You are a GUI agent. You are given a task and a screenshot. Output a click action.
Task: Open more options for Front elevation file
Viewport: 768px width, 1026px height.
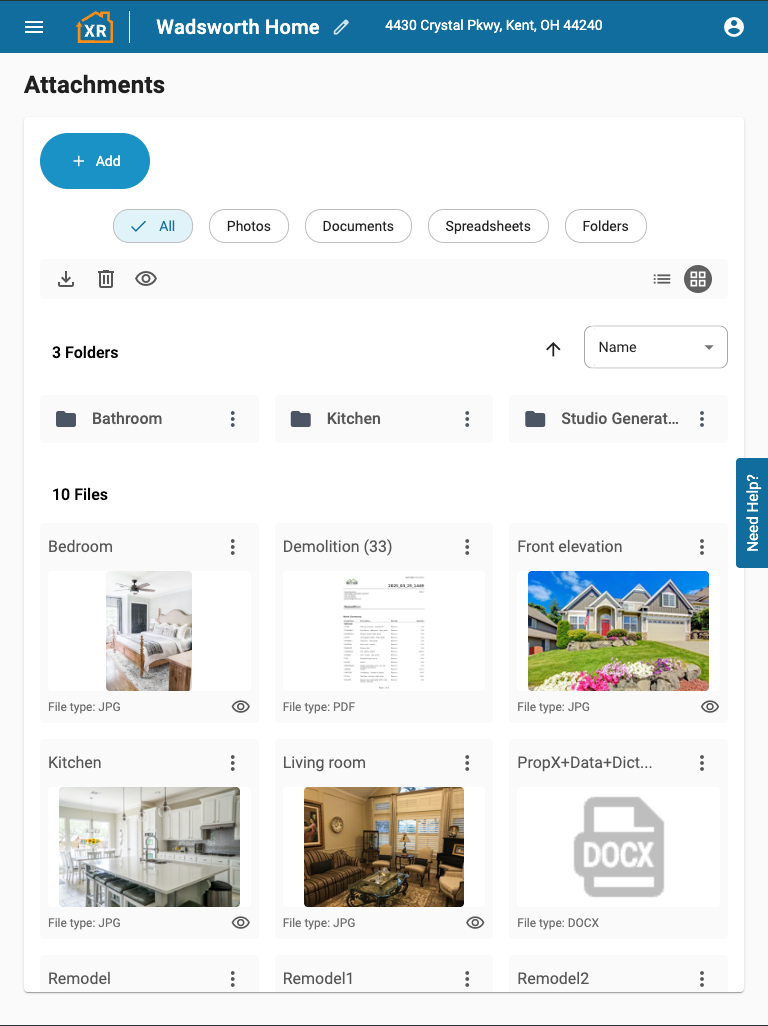click(x=702, y=547)
